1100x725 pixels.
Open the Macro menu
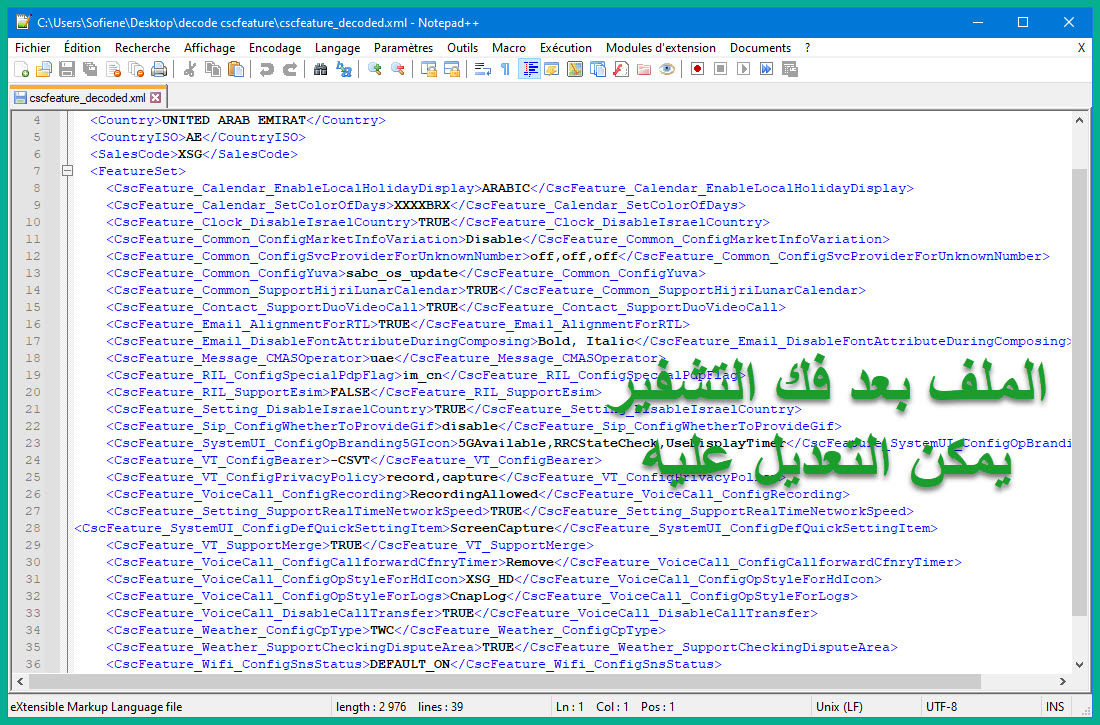(x=509, y=48)
